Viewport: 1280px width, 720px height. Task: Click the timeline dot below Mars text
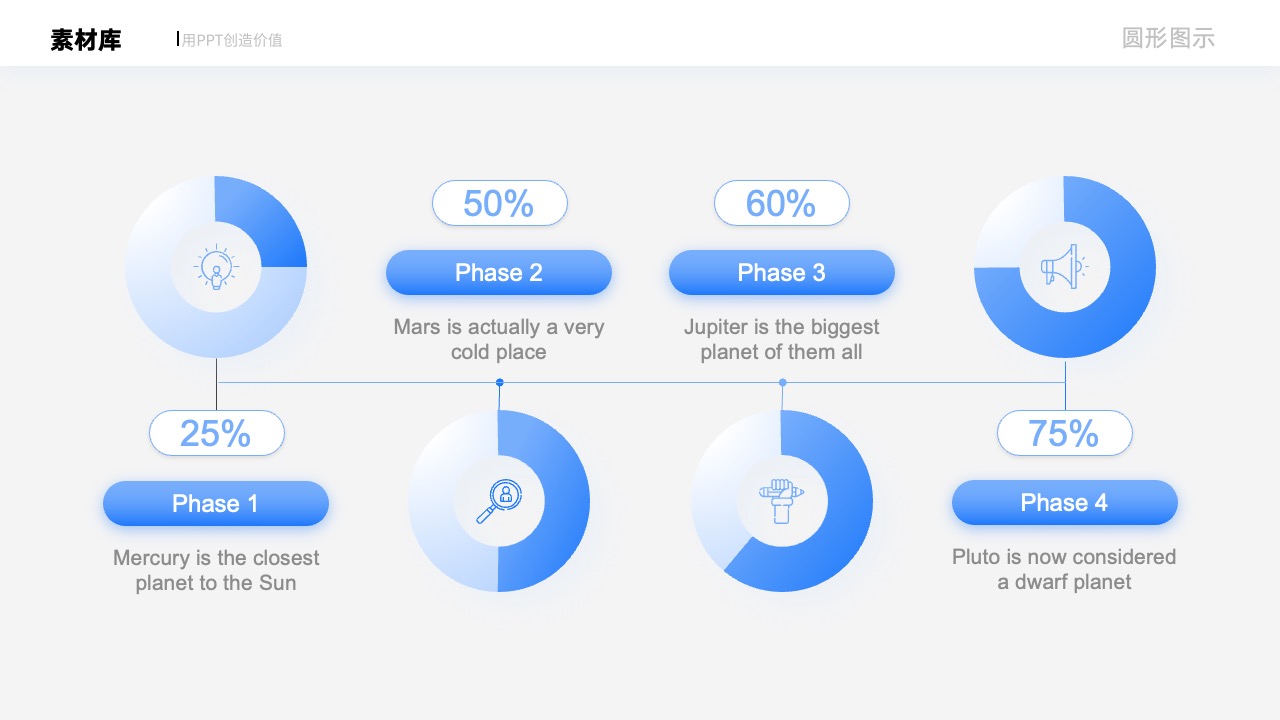500,382
